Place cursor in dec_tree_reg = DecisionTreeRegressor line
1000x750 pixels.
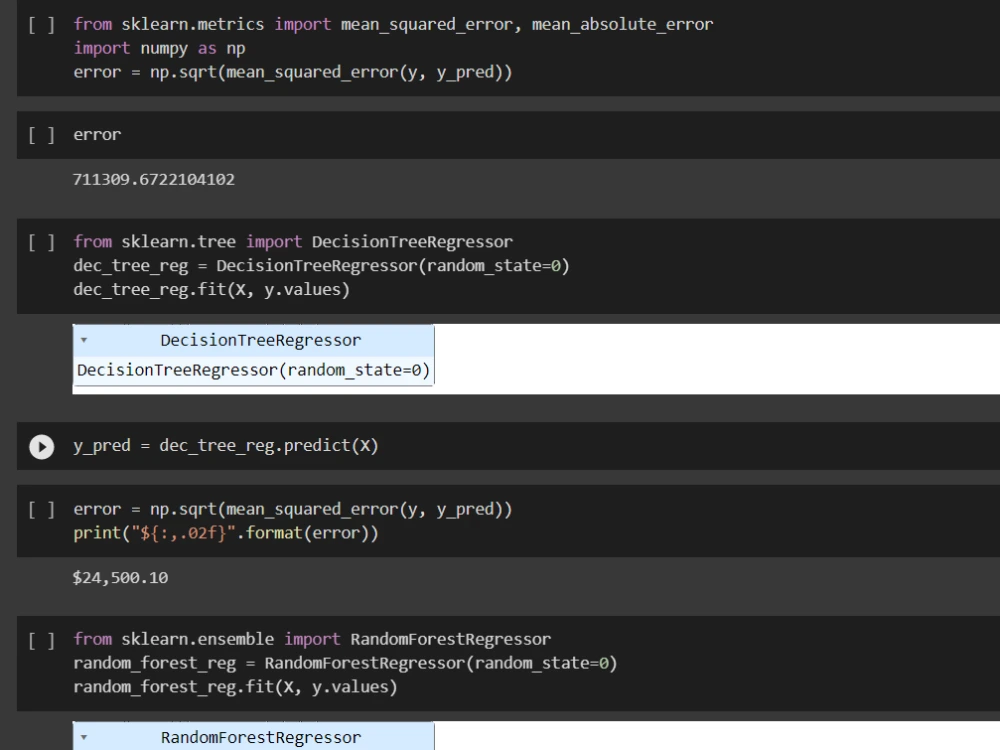[321, 265]
